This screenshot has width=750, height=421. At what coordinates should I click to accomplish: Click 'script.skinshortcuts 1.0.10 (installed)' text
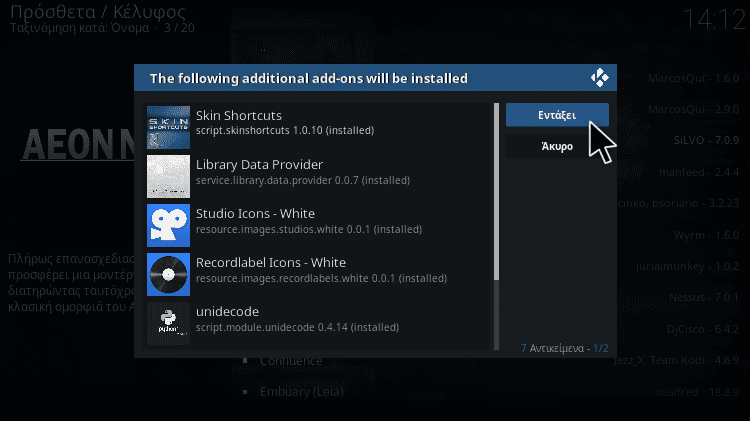285,130
